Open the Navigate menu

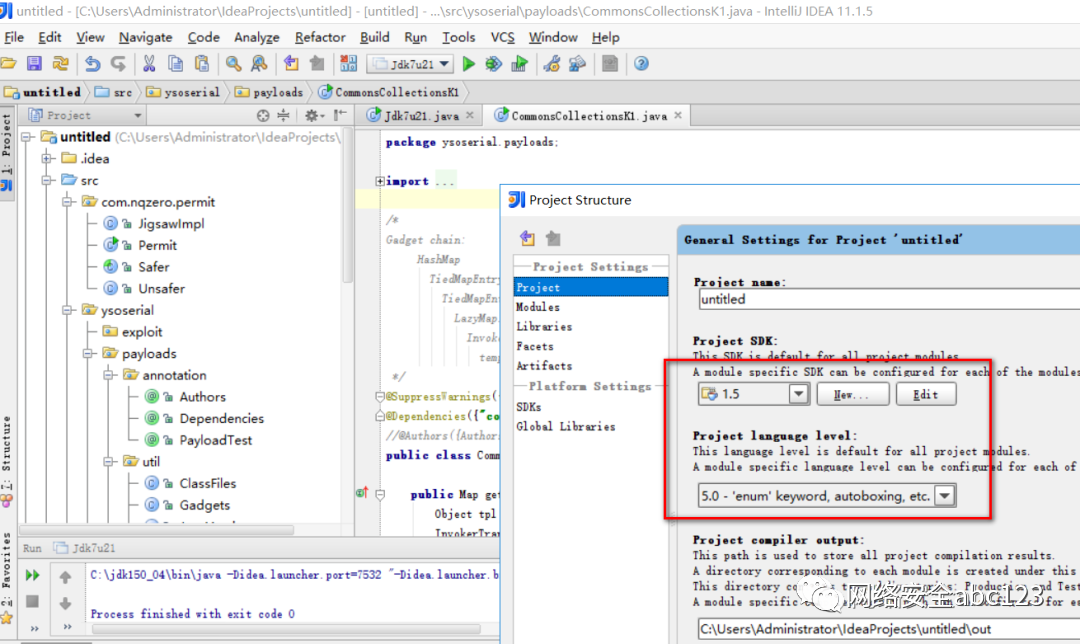click(x=145, y=37)
